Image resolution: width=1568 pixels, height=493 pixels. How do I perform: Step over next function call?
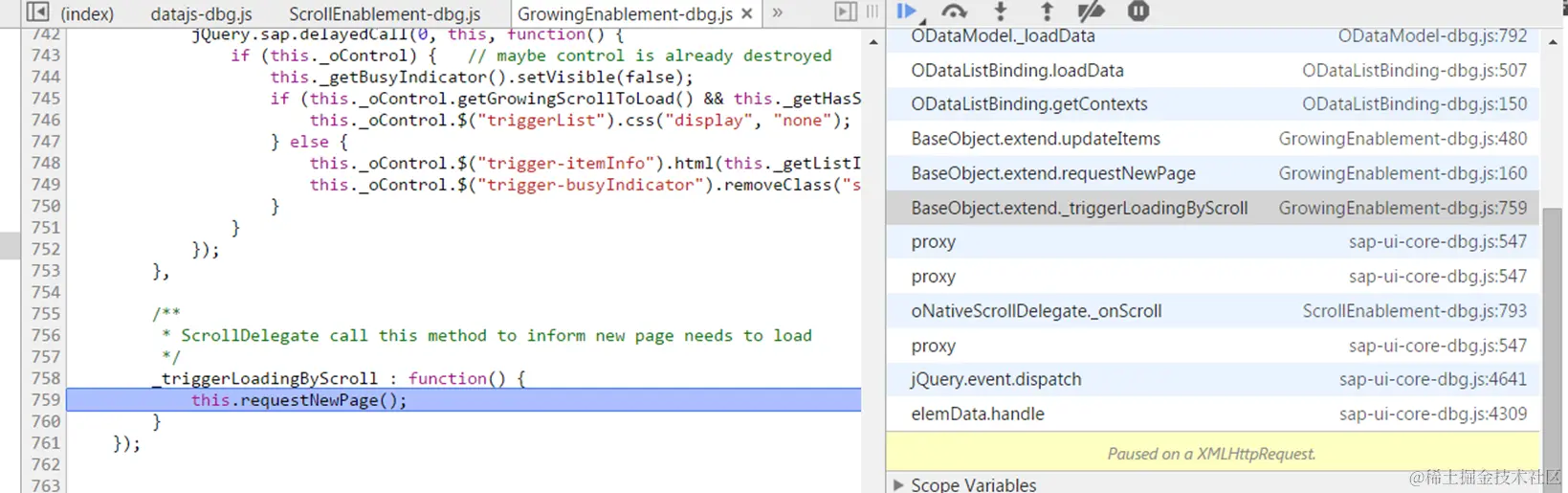tap(954, 11)
